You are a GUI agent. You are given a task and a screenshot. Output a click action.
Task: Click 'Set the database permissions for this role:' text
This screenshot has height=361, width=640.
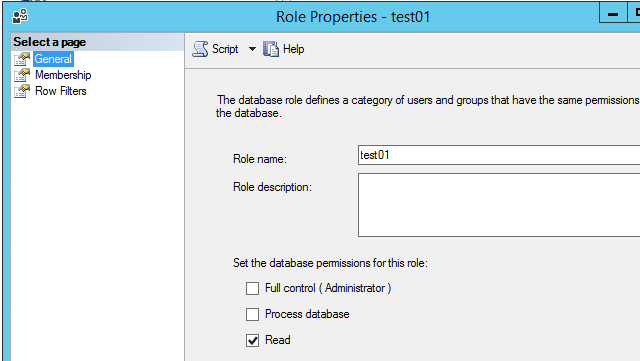pyautogui.click(x=330, y=263)
